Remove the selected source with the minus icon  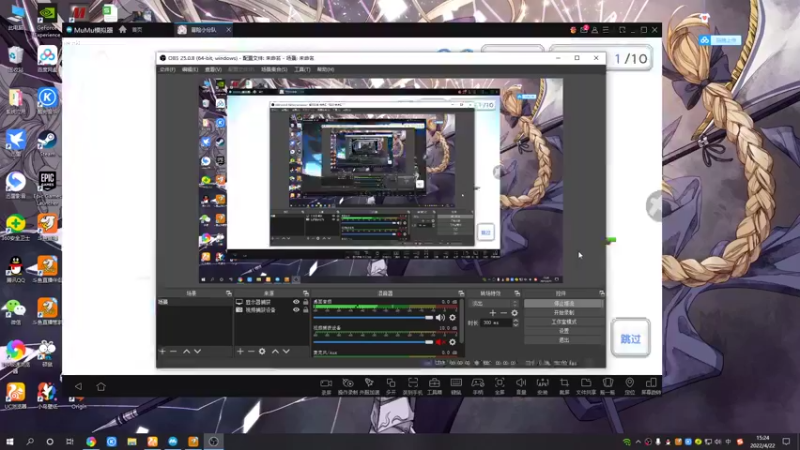[x=251, y=352]
